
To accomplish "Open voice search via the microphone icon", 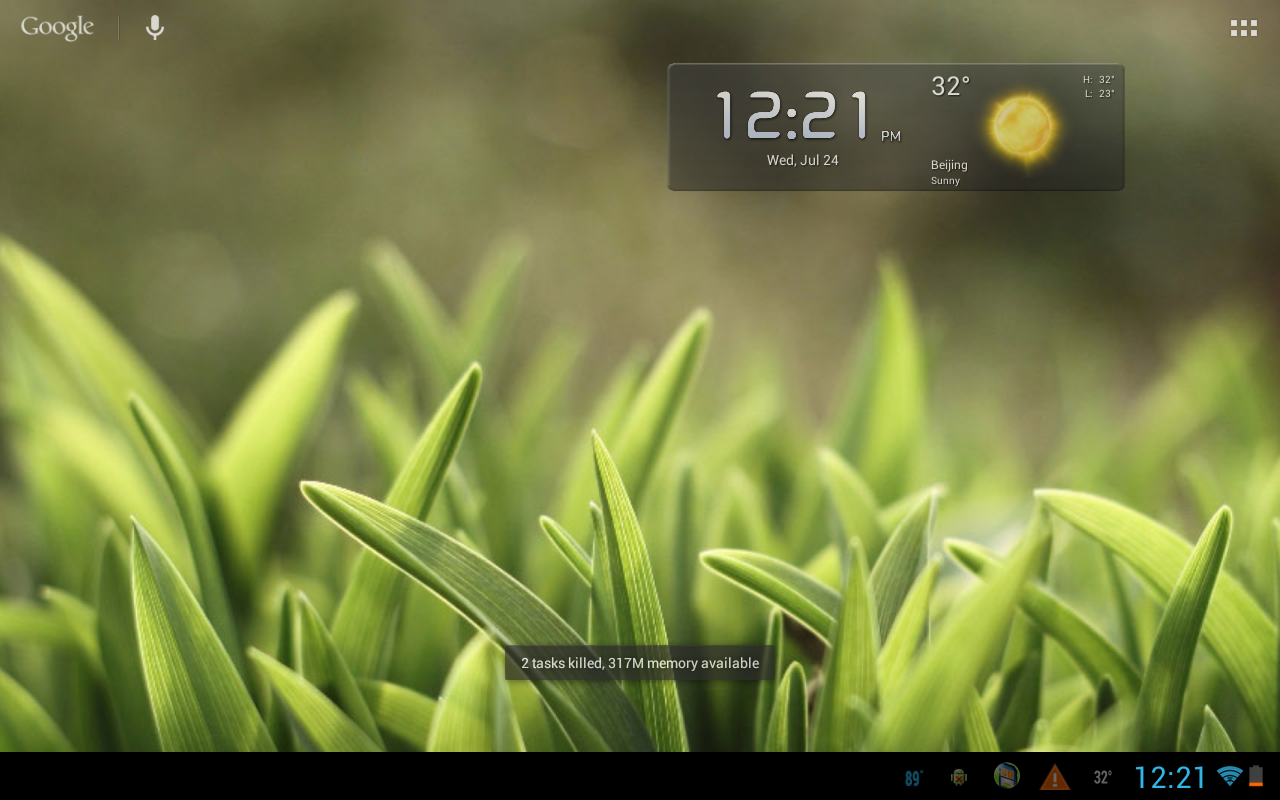I will point(154,27).
